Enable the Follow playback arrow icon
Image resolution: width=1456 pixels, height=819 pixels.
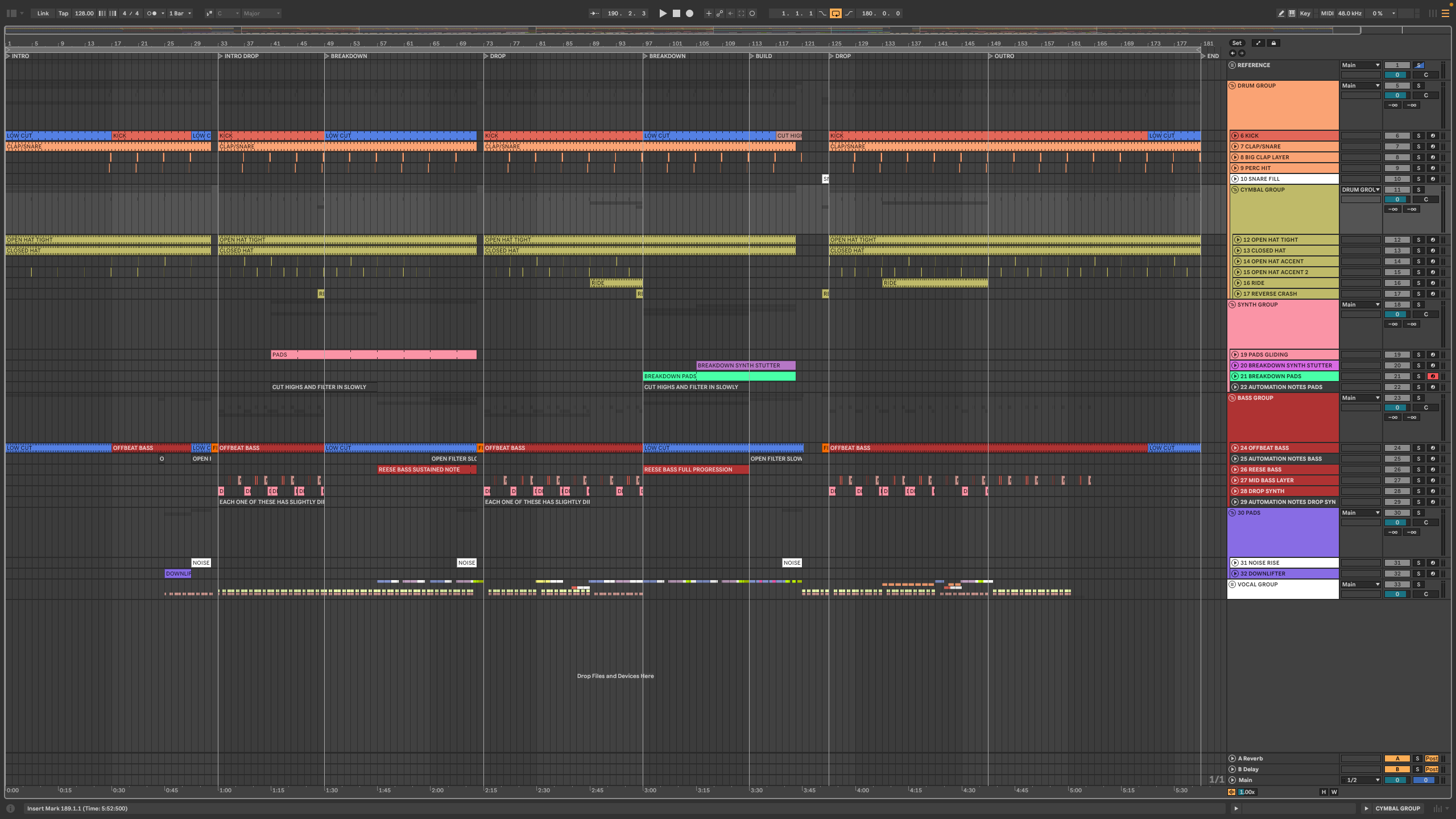click(594, 13)
